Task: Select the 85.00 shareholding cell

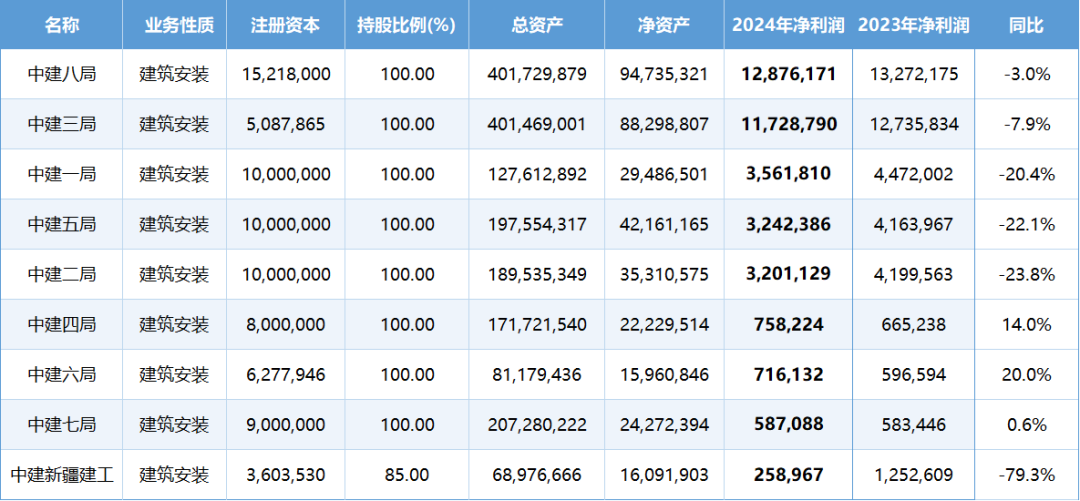Action: [407, 475]
